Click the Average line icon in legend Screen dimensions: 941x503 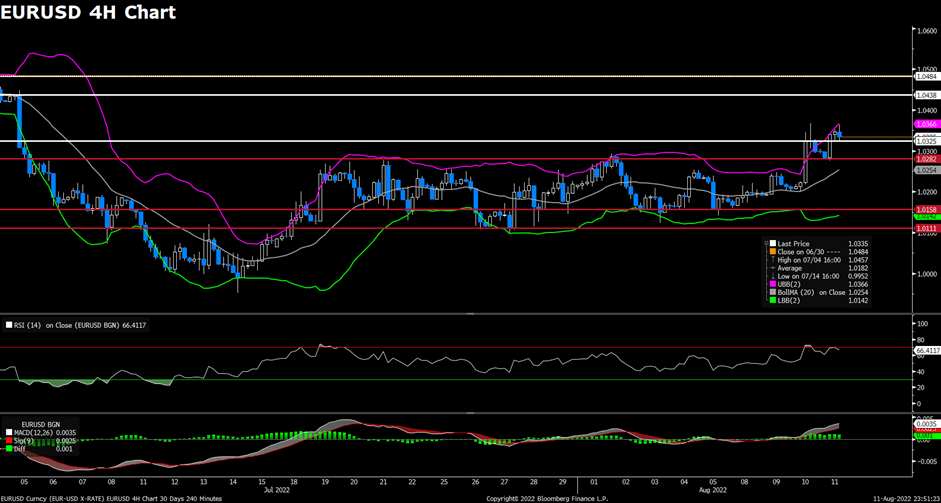pyautogui.click(x=772, y=268)
